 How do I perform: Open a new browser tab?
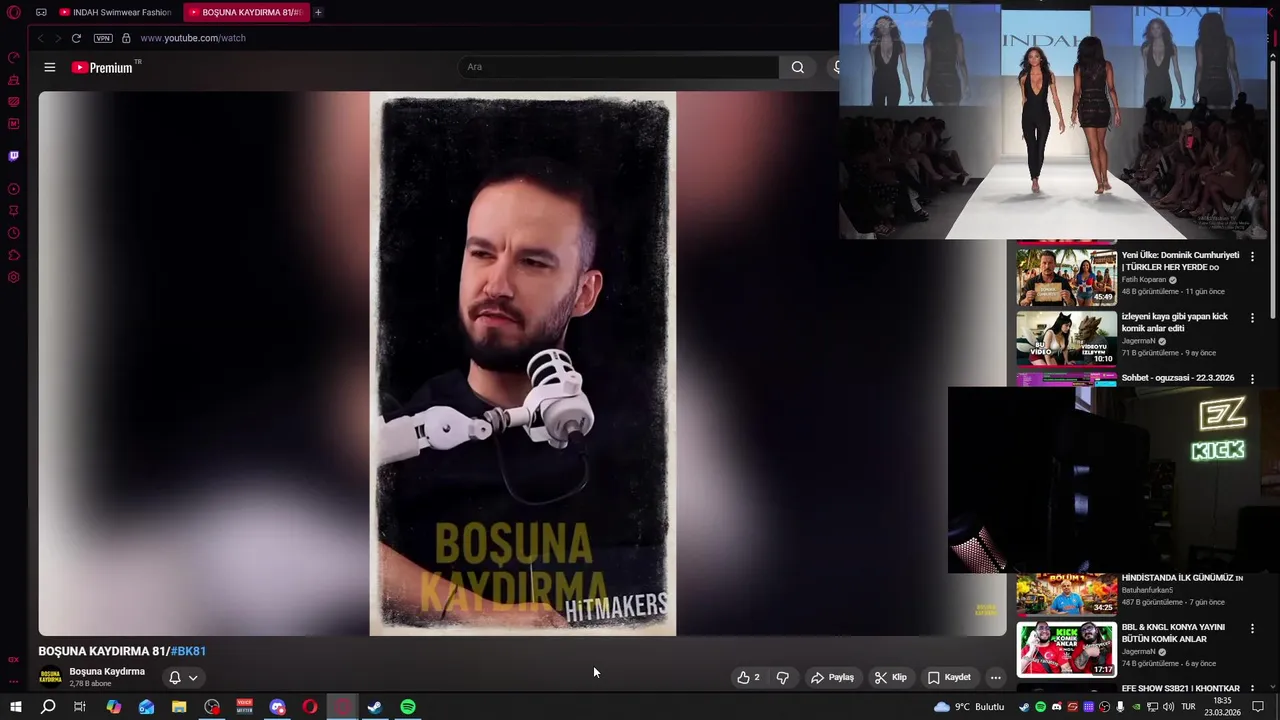[x=318, y=12]
